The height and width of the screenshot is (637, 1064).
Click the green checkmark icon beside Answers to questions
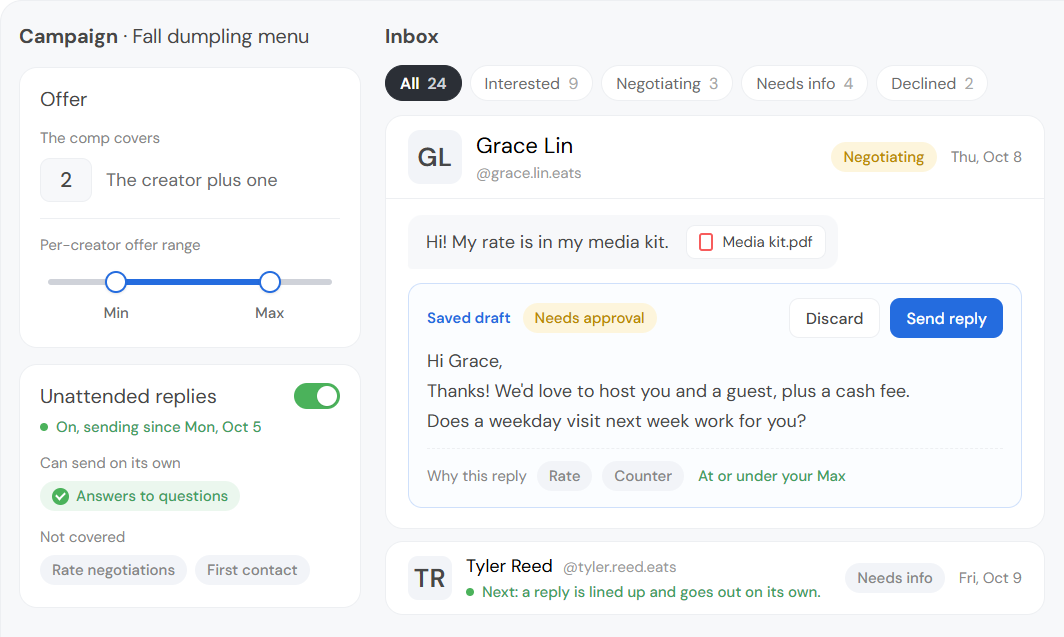[x=60, y=497]
